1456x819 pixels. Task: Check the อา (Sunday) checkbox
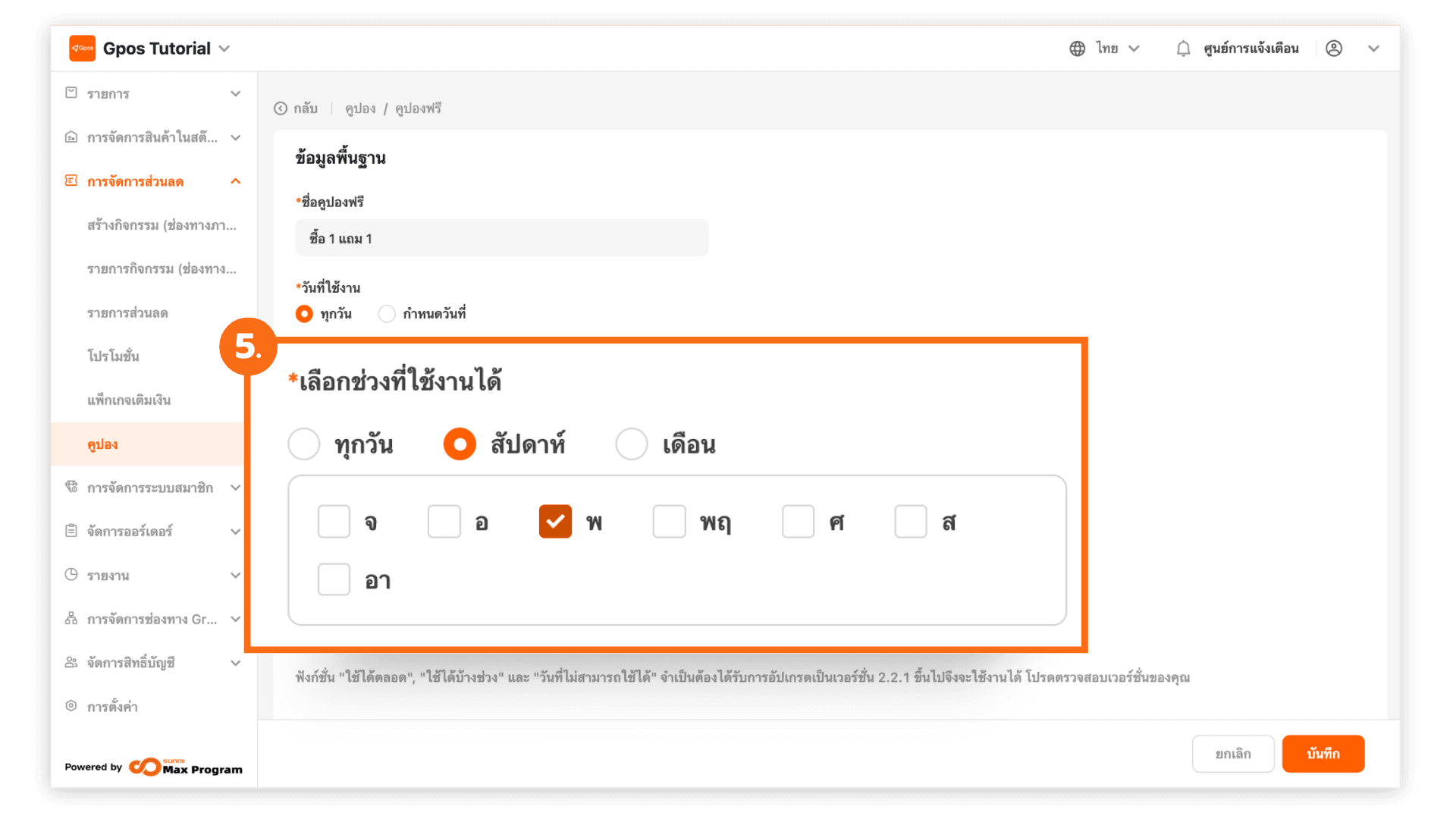click(x=334, y=580)
